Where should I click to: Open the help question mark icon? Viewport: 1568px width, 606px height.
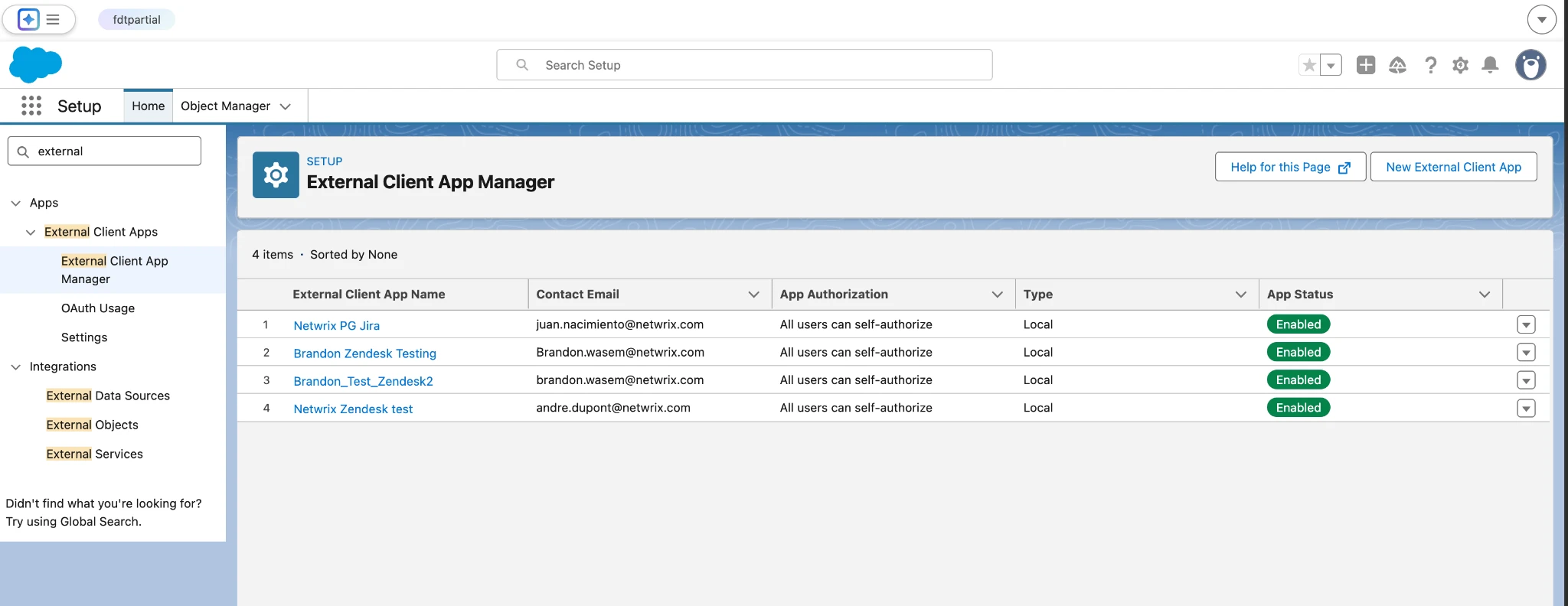pos(1430,65)
